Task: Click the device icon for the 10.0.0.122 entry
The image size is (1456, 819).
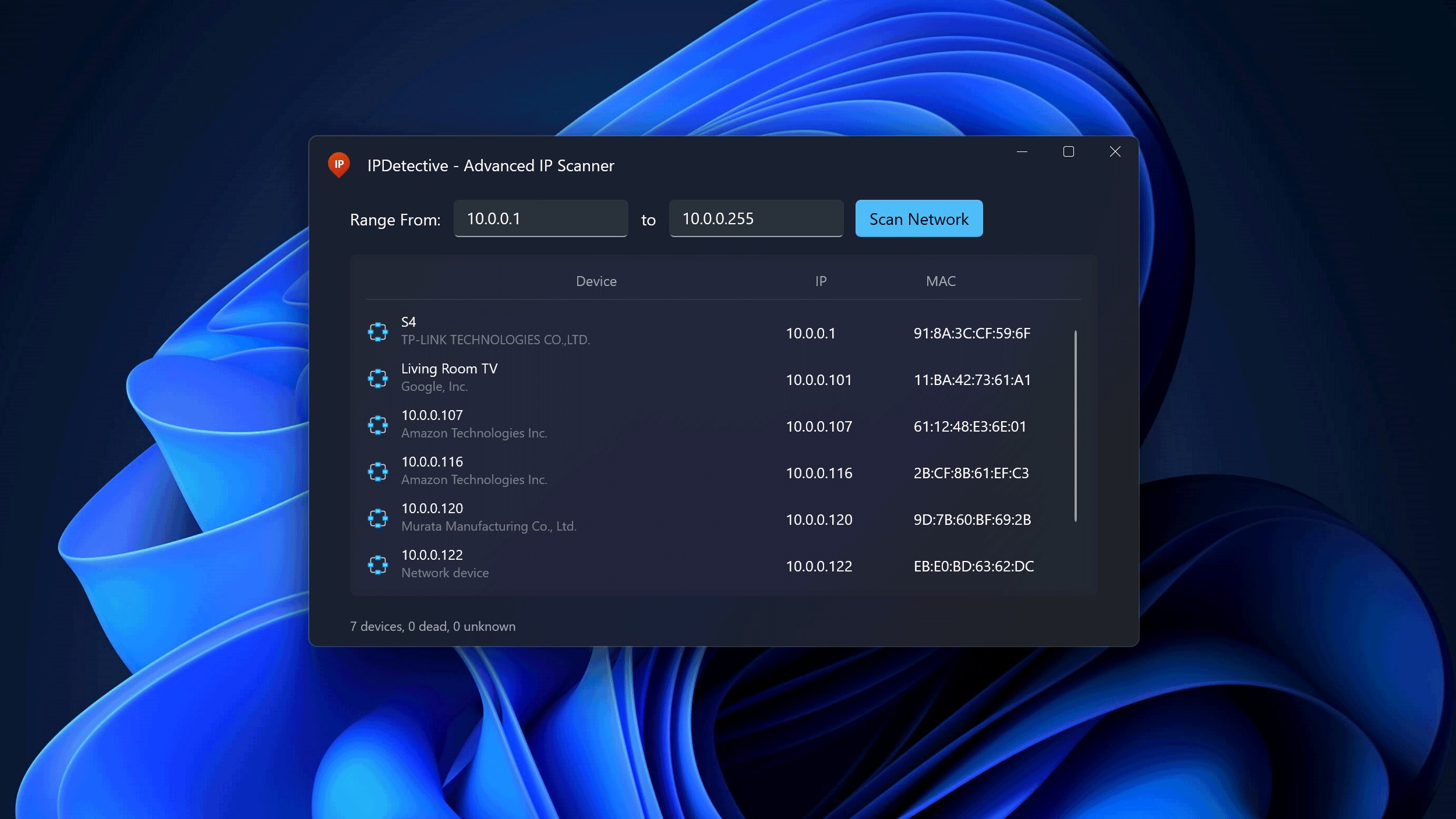Action: tap(377, 564)
